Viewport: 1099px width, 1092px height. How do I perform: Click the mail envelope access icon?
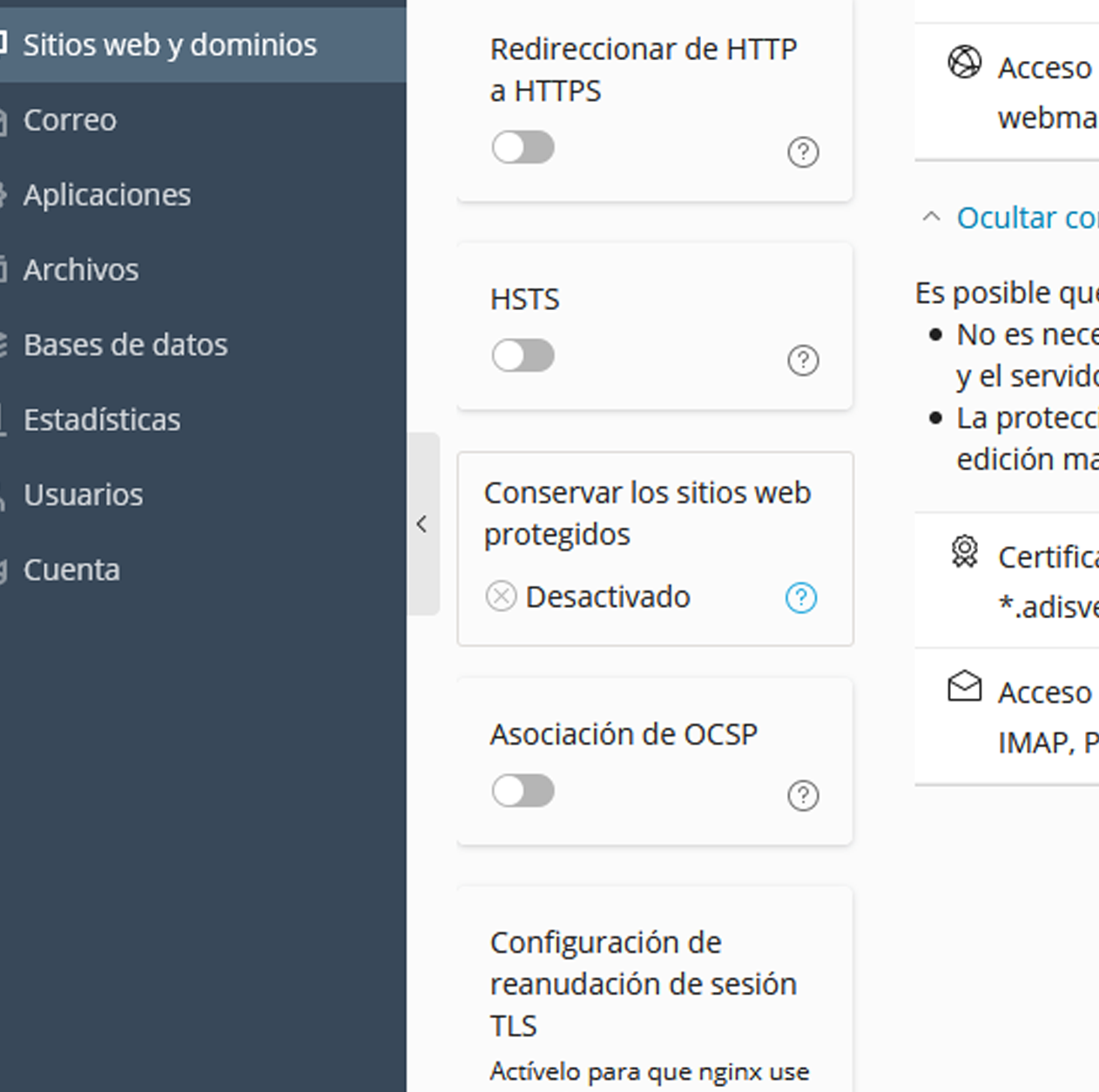coord(964,687)
